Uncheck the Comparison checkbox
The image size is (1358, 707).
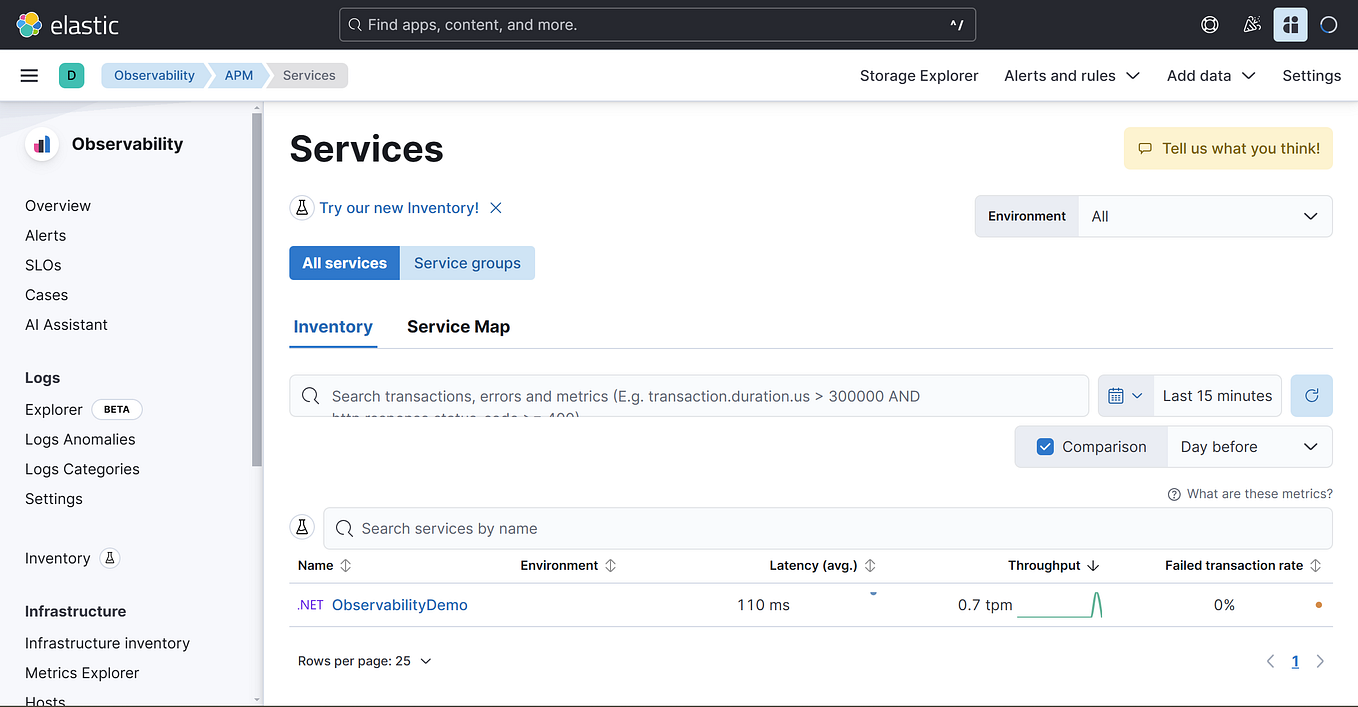1045,447
